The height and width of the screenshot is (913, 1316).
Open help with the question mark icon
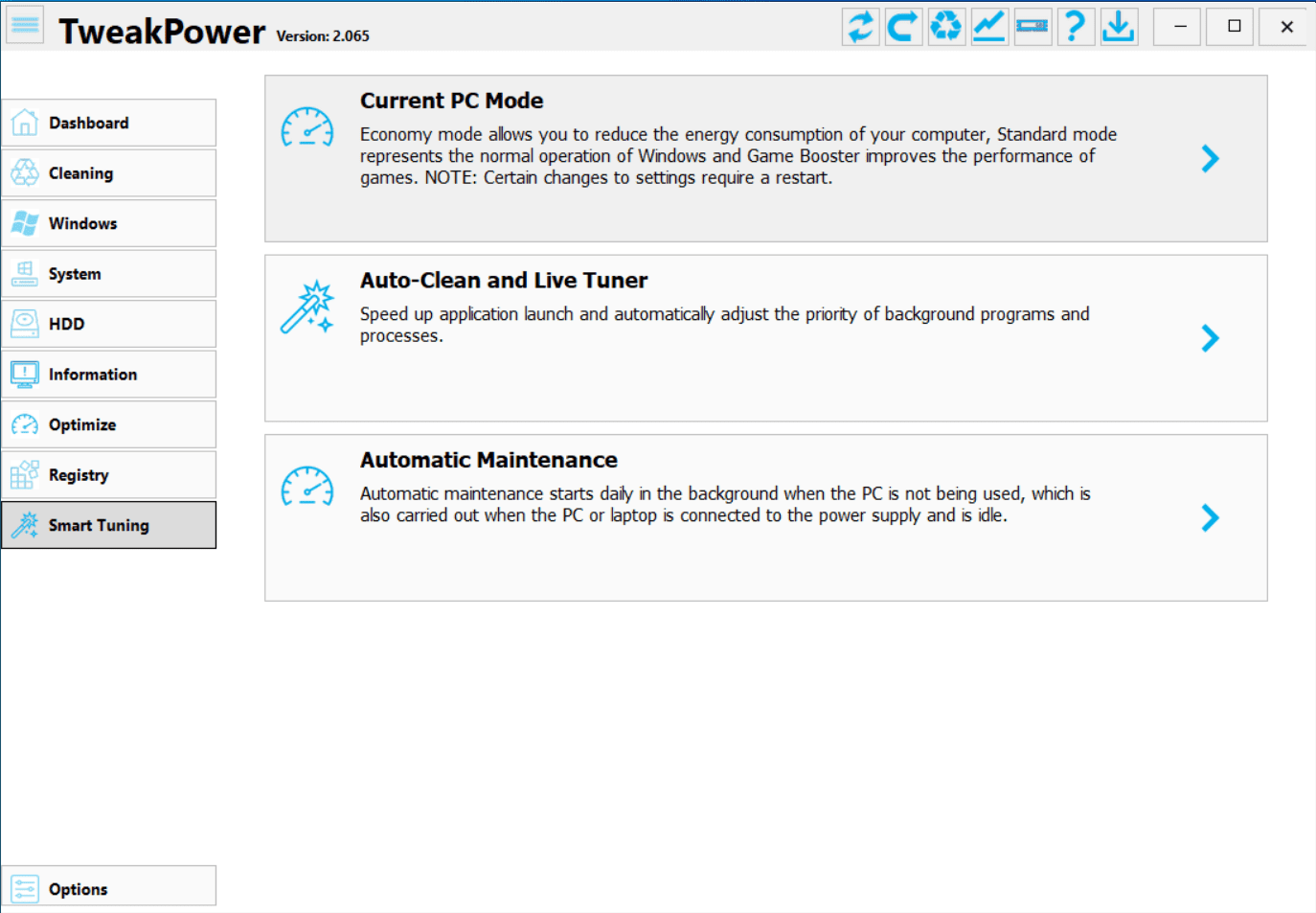[1076, 26]
